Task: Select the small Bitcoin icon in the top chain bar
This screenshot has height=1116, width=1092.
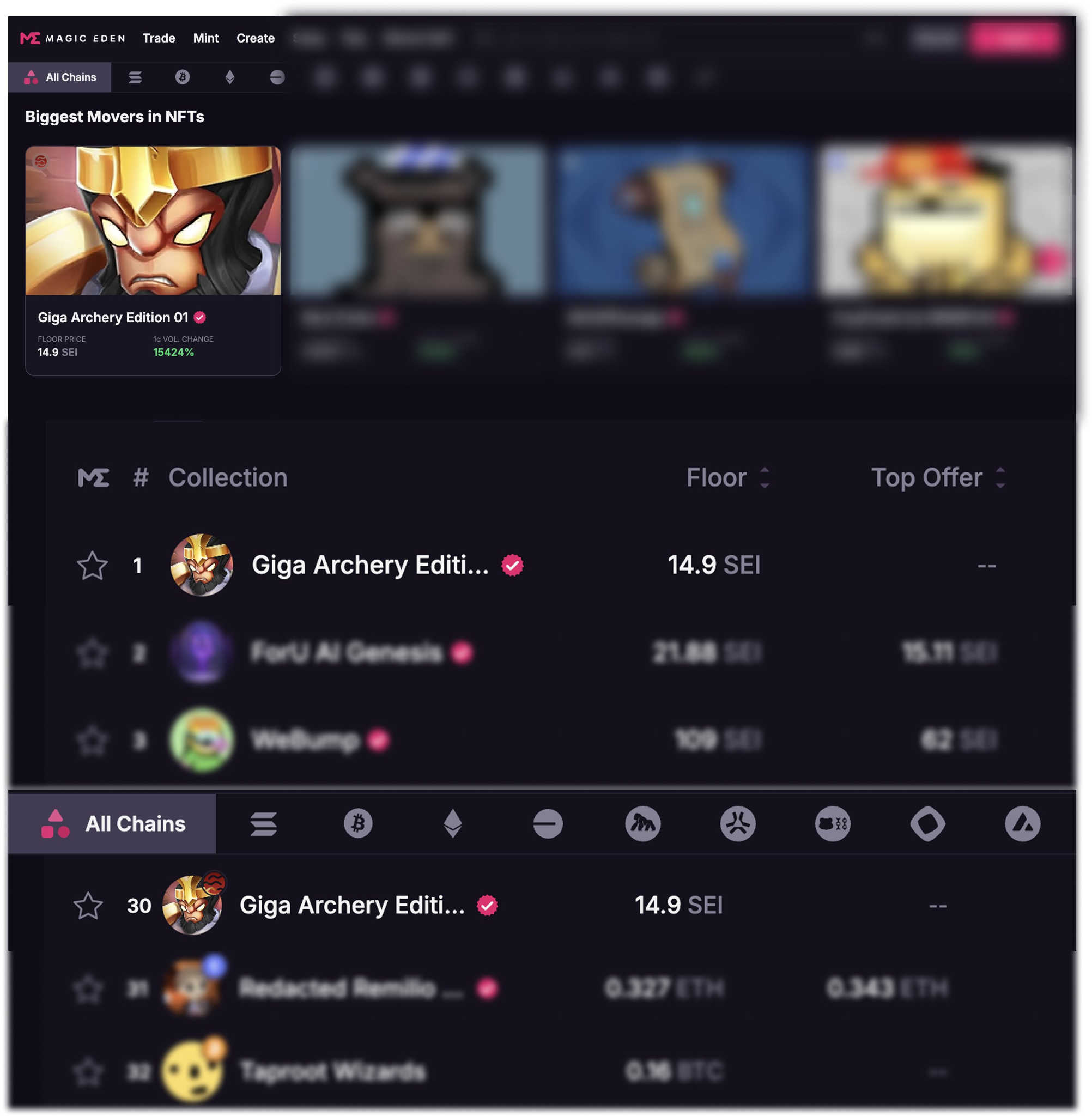Action: pos(183,77)
